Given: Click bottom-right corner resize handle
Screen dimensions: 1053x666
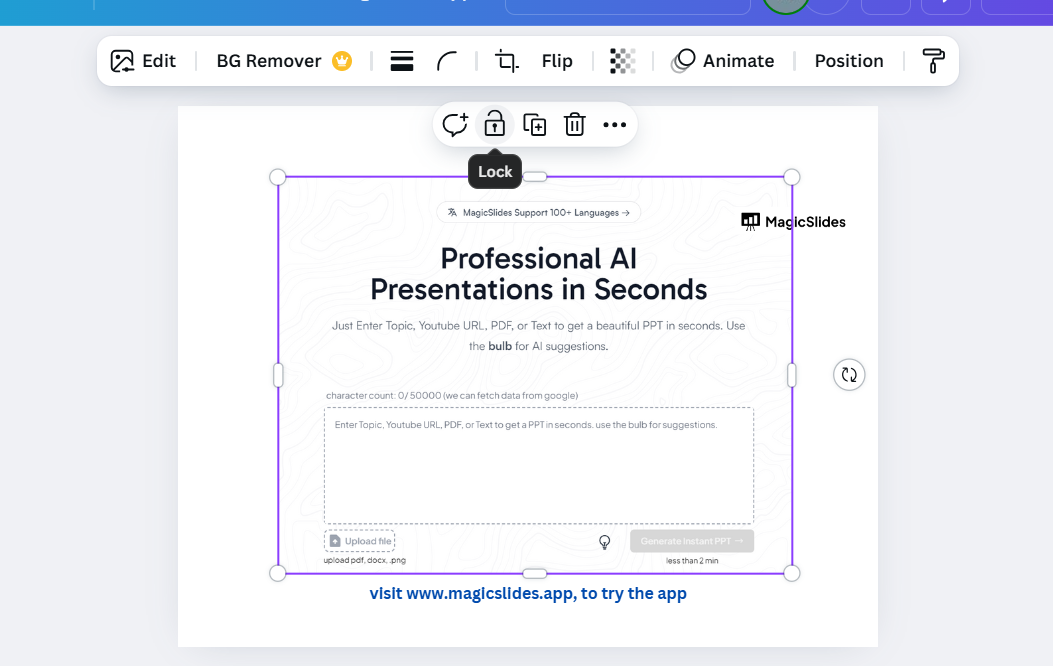Looking at the screenshot, I should pyautogui.click(x=792, y=573).
